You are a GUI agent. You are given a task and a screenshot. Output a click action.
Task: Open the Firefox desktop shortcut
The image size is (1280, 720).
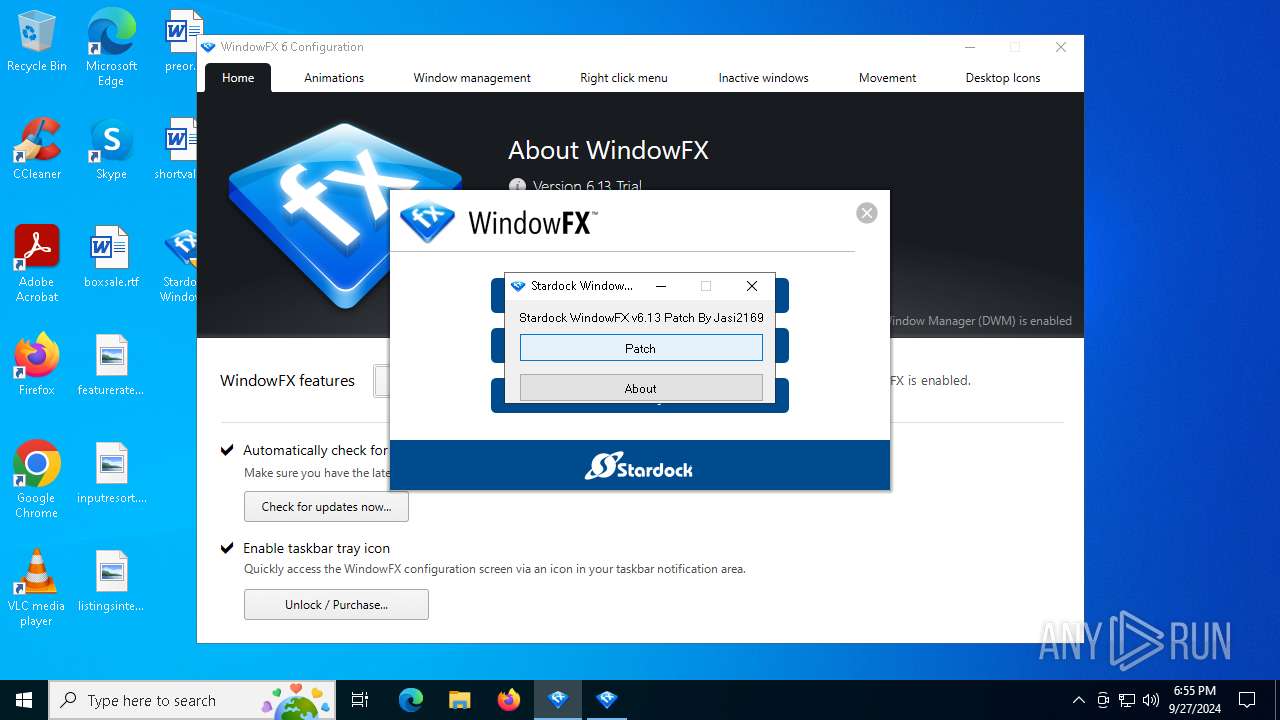37,365
